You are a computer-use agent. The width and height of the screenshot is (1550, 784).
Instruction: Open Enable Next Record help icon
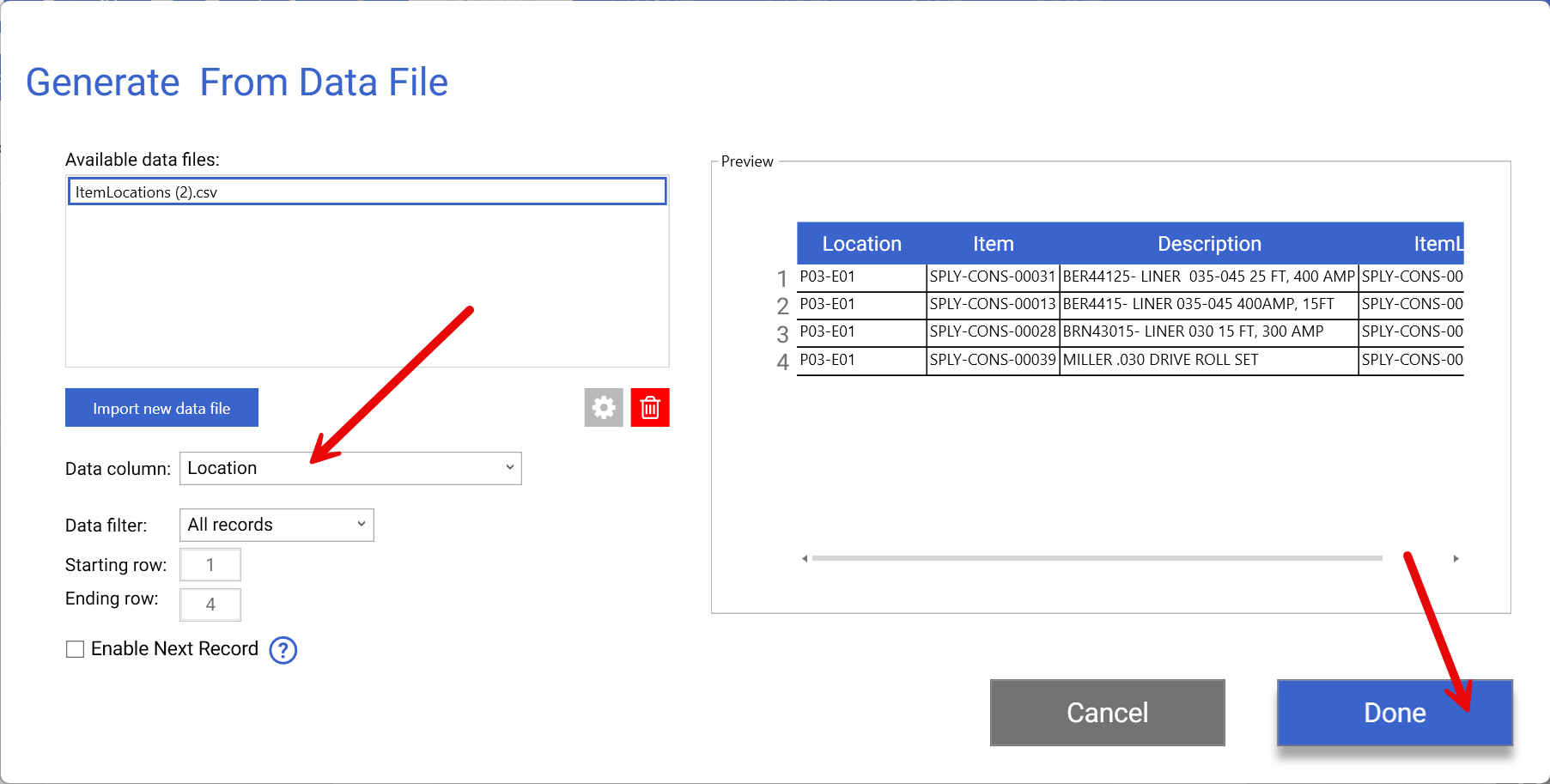point(283,650)
